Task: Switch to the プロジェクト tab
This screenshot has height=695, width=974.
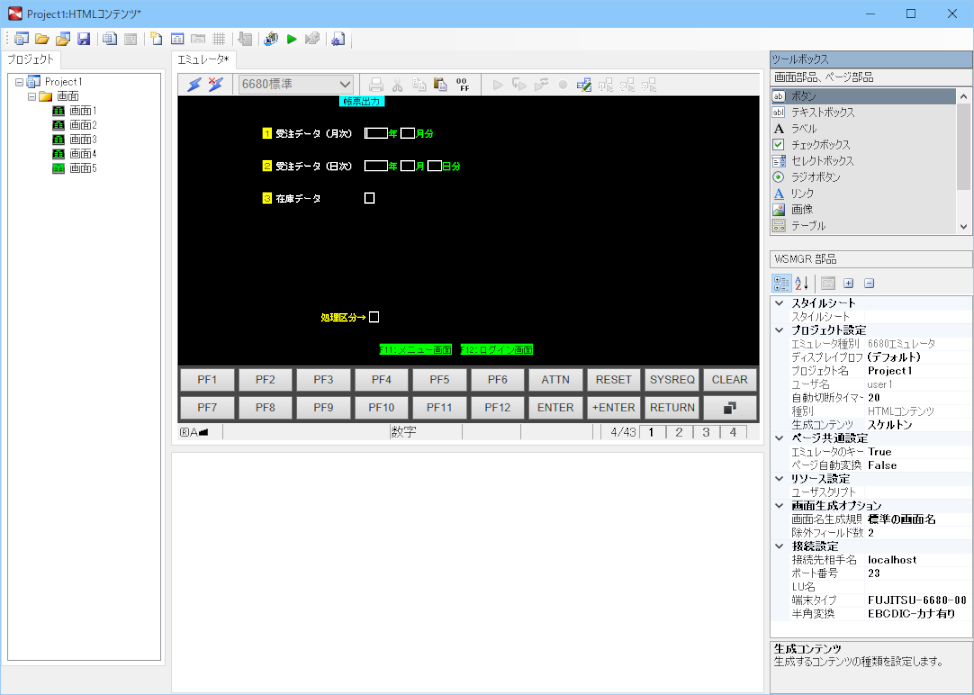Action: 30,60
